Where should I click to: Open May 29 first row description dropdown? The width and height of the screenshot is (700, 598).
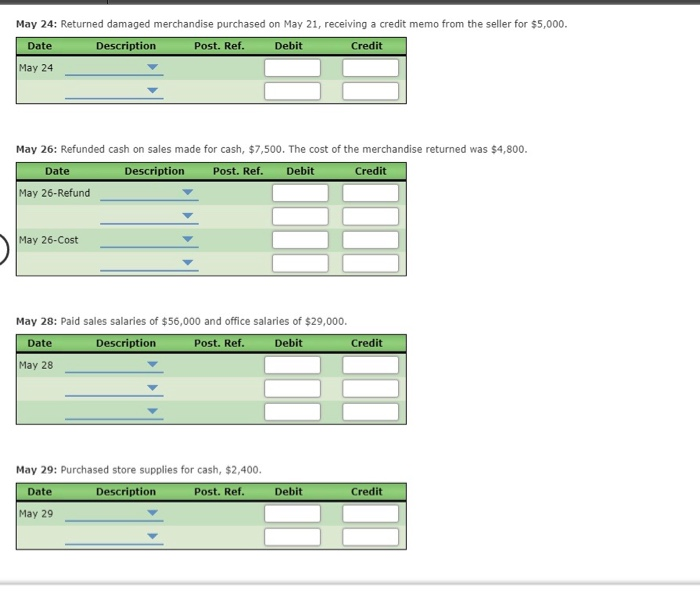point(114,514)
